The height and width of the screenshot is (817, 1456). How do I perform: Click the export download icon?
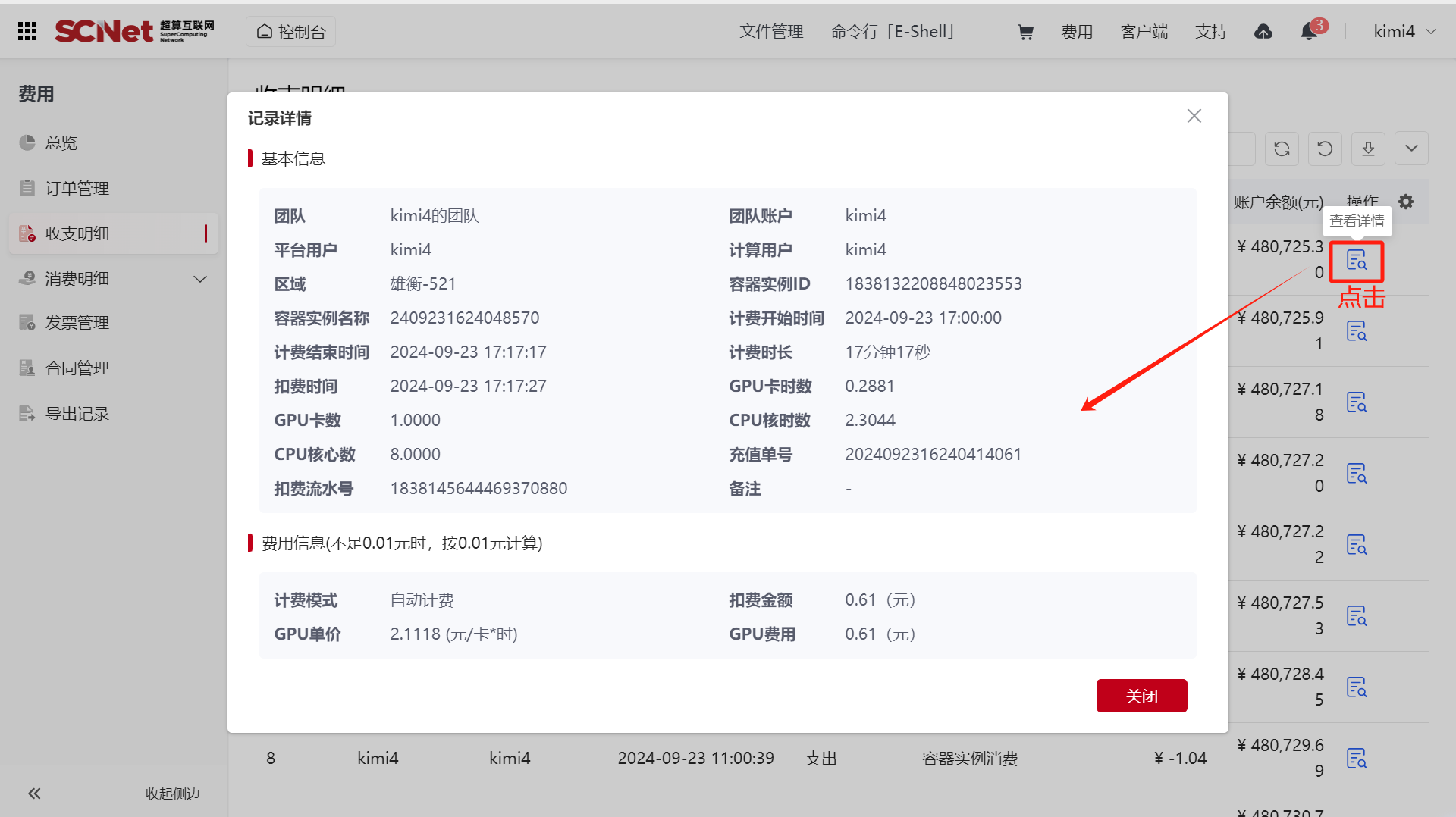click(1368, 149)
